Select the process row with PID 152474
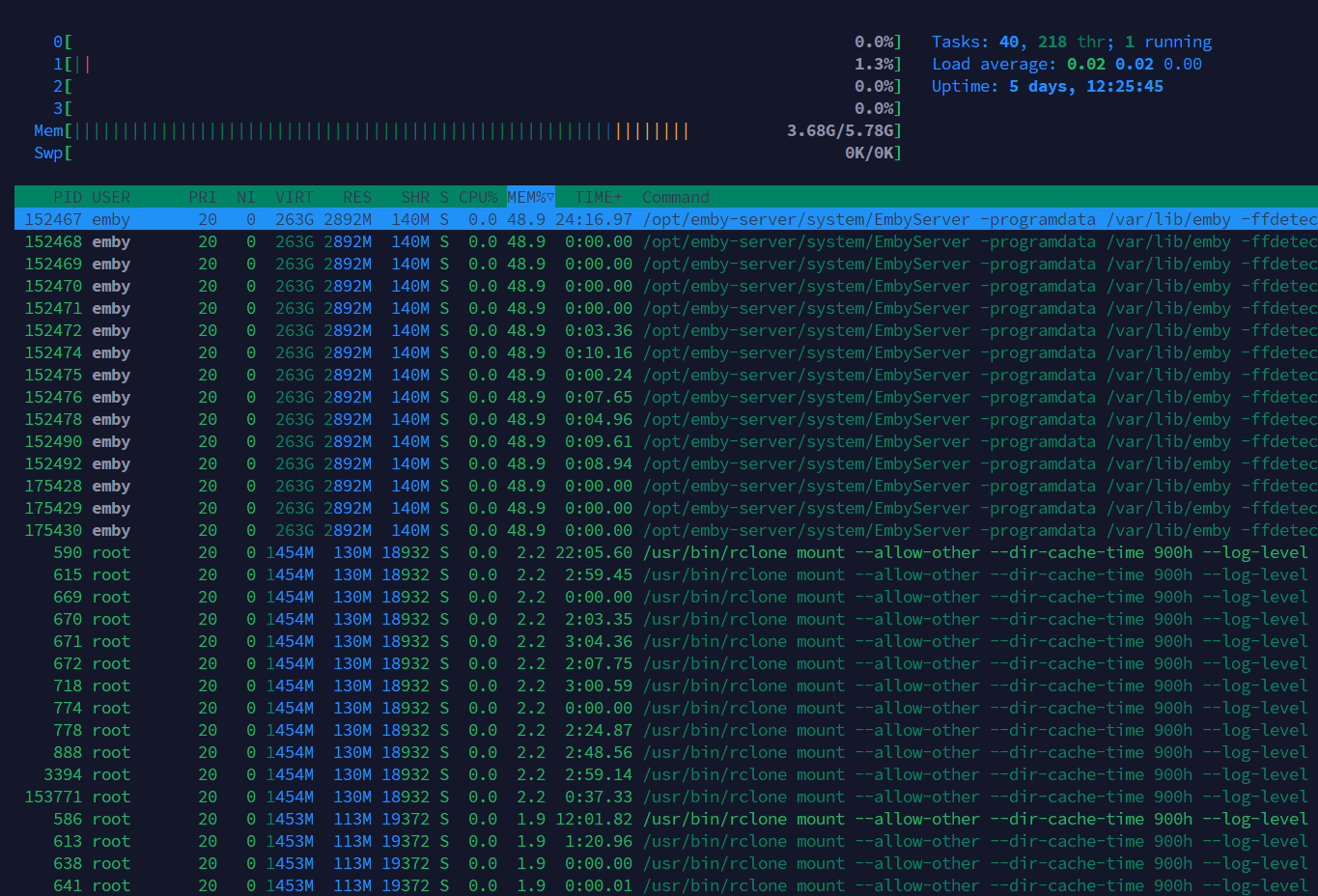 click(x=666, y=352)
